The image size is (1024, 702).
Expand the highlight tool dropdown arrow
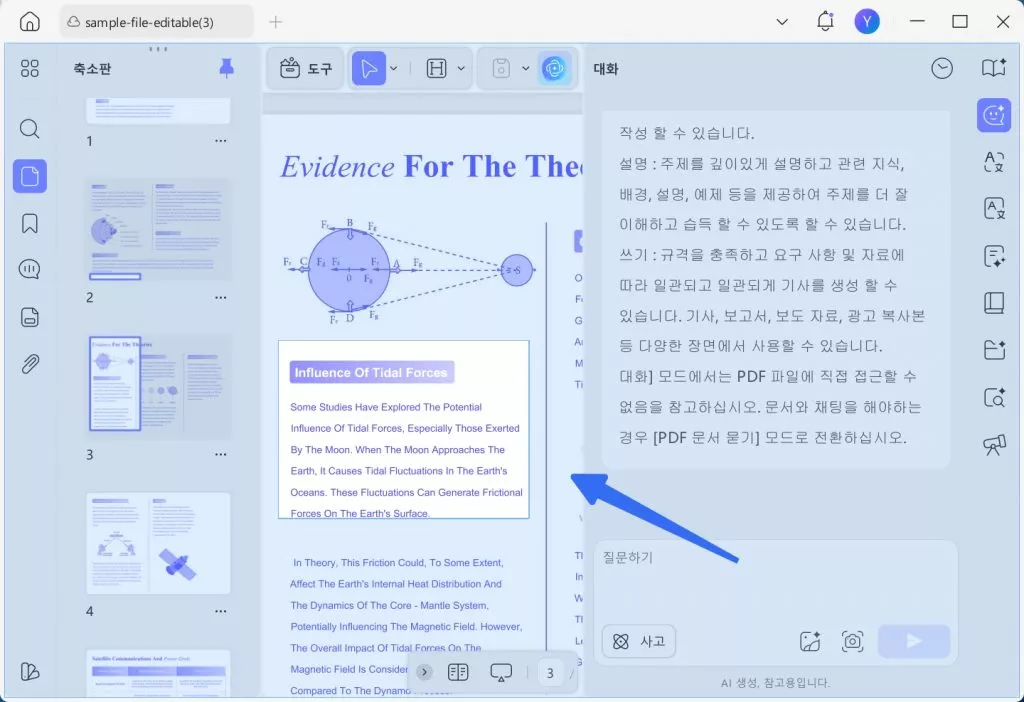[461, 69]
